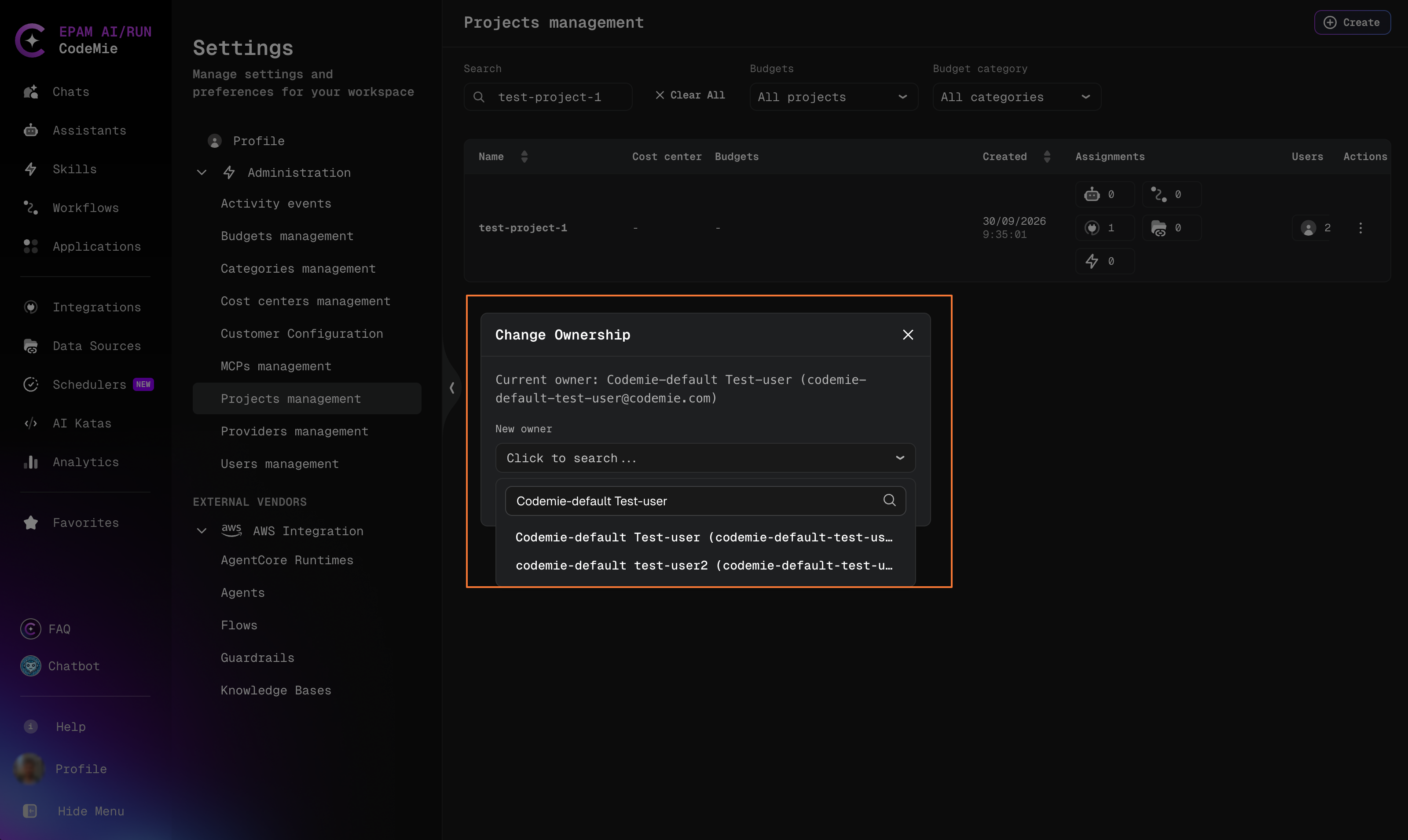Open the New owner Click to search dropdown

coord(705,458)
